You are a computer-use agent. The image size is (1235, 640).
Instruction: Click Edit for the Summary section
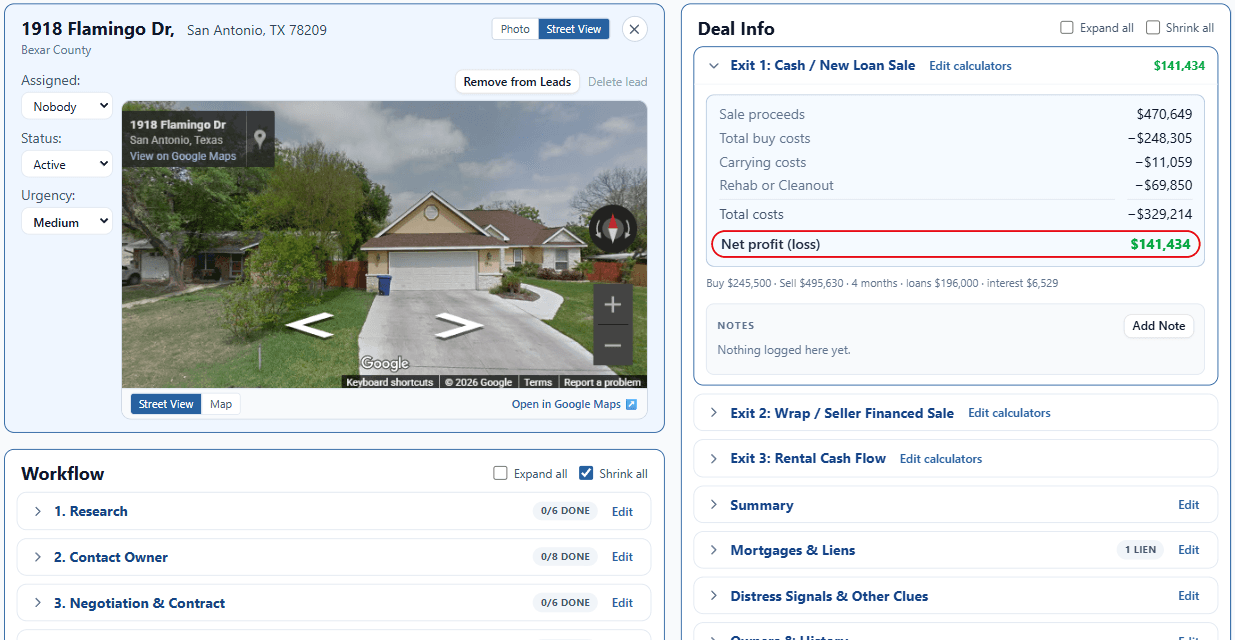tap(1188, 505)
